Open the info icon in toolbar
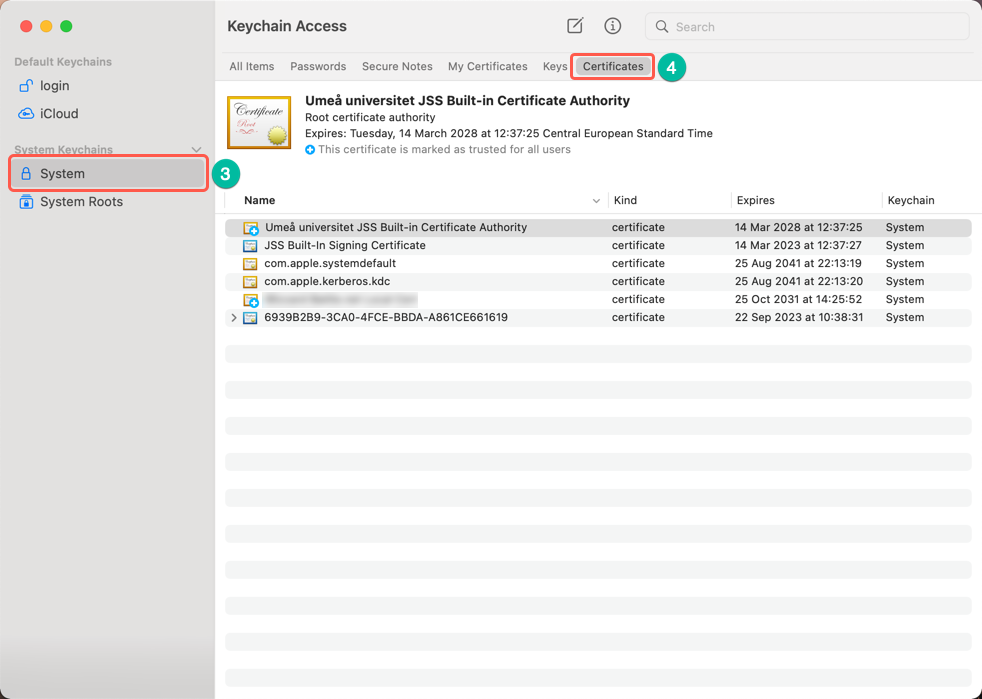Screen dimensions: 982x699 [x=612, y=26]
